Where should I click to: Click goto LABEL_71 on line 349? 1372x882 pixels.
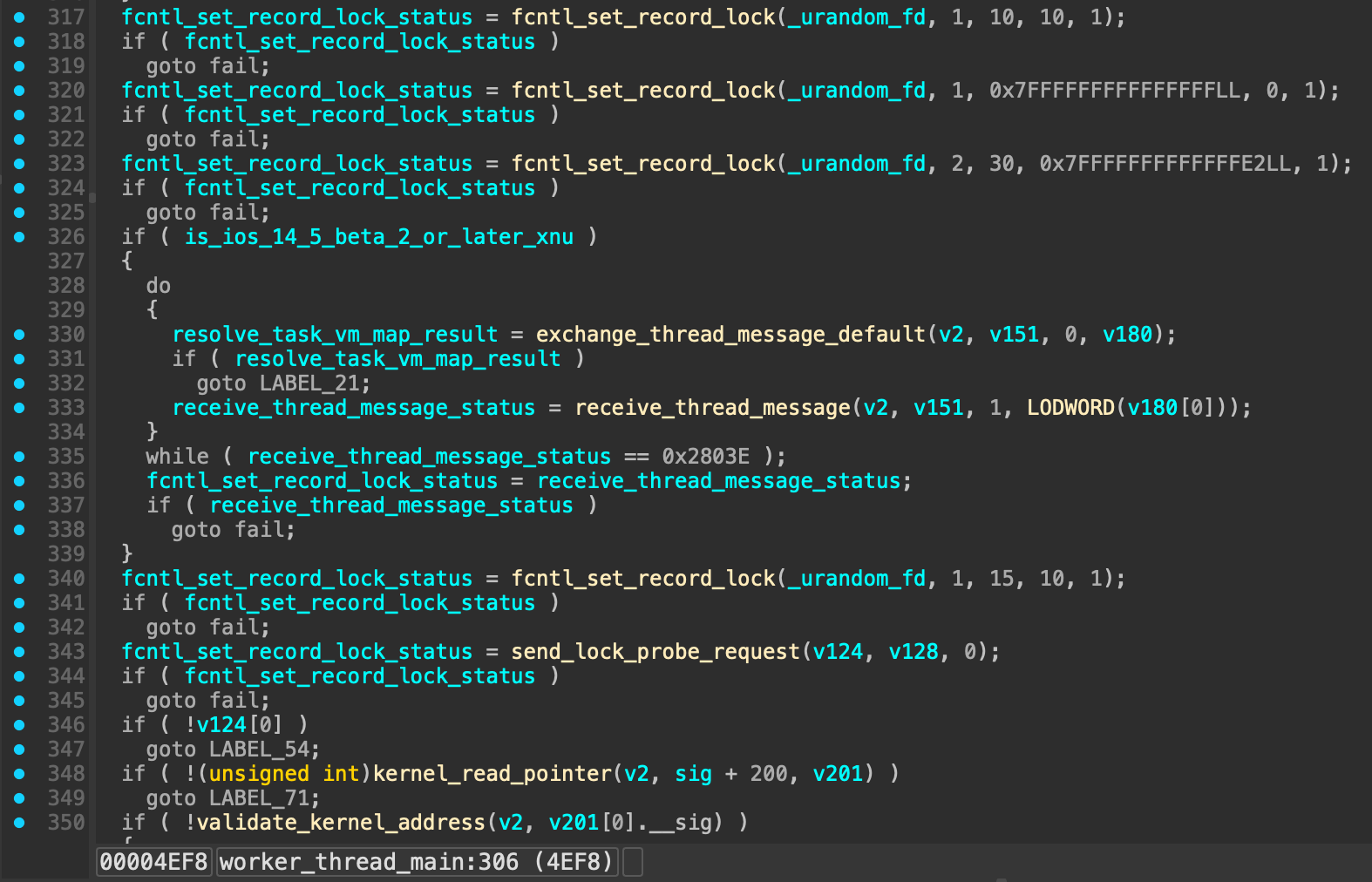pos(233,798)
